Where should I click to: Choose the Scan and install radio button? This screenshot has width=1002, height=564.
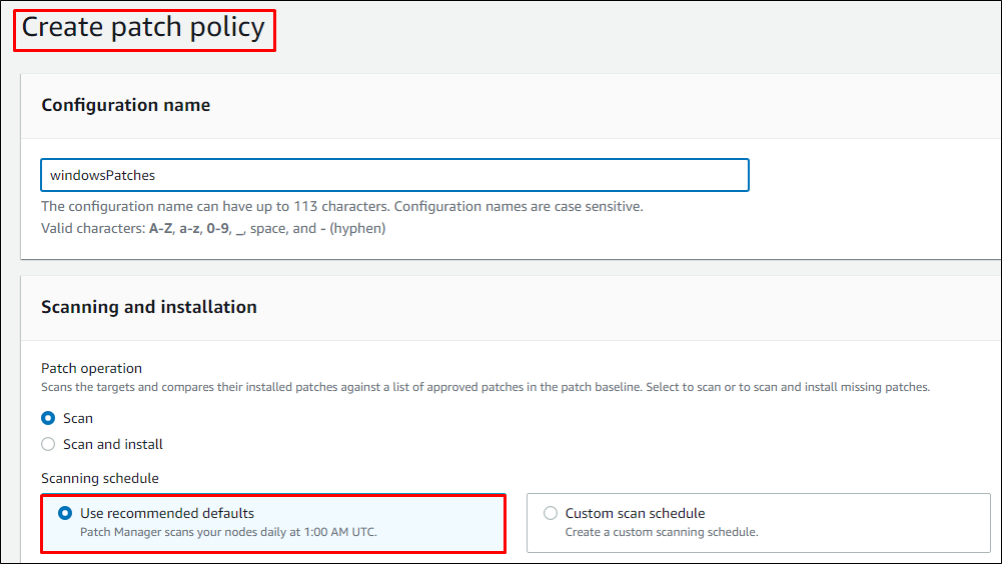(x=48, y=444)
